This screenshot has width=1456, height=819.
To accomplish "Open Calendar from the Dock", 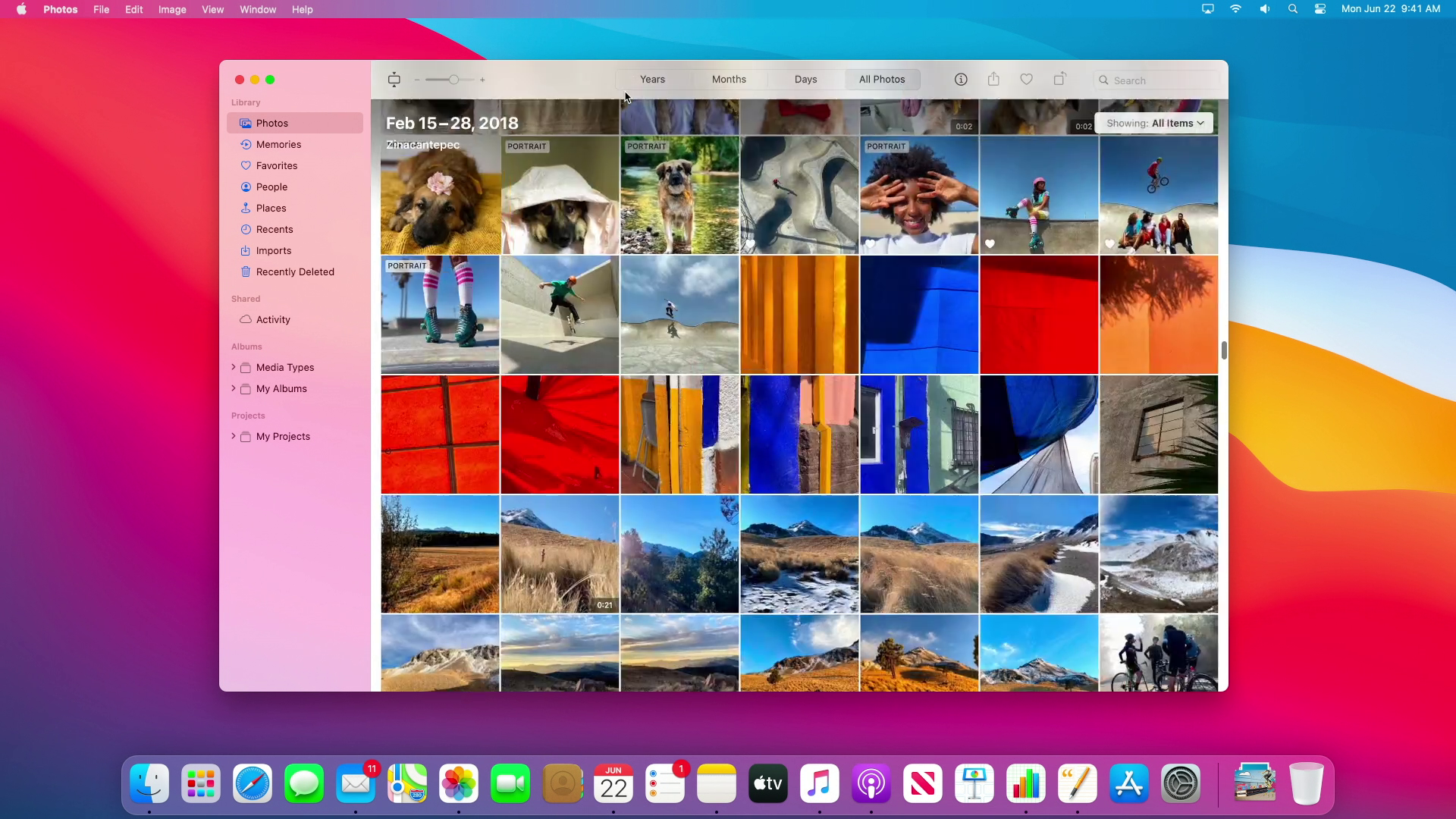I will (613, 783).
